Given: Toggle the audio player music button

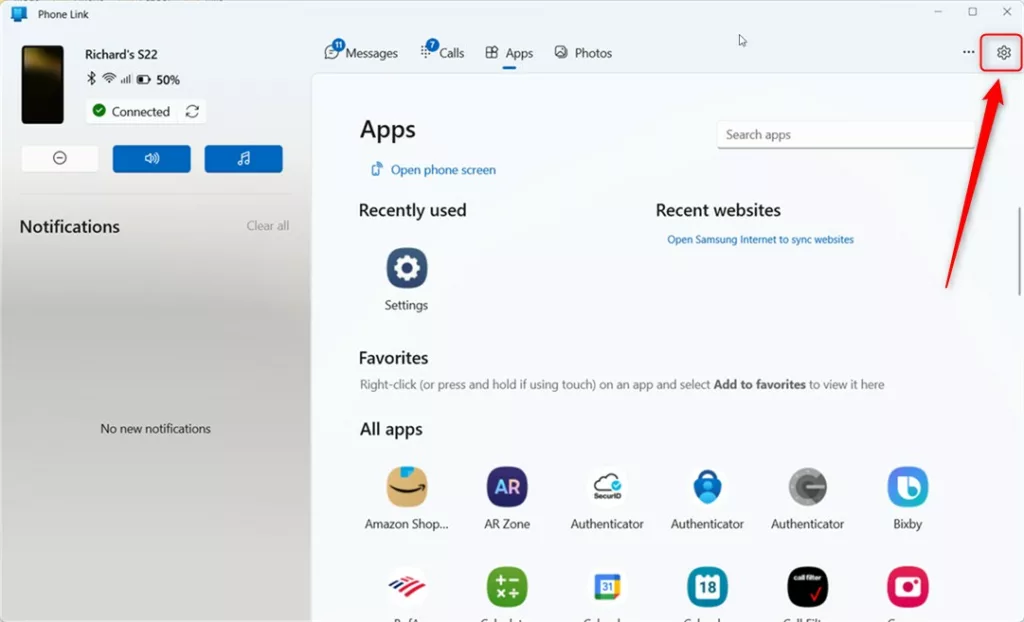Looking at the screenshot, I should coord(244,159).
